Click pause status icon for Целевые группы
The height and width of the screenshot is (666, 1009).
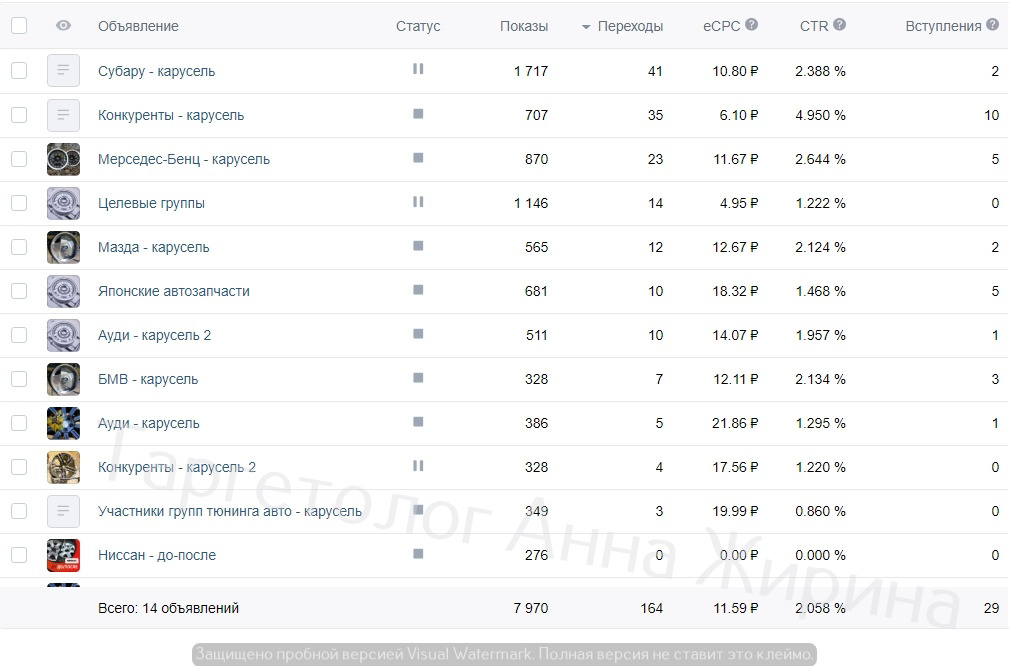(418, 201)
